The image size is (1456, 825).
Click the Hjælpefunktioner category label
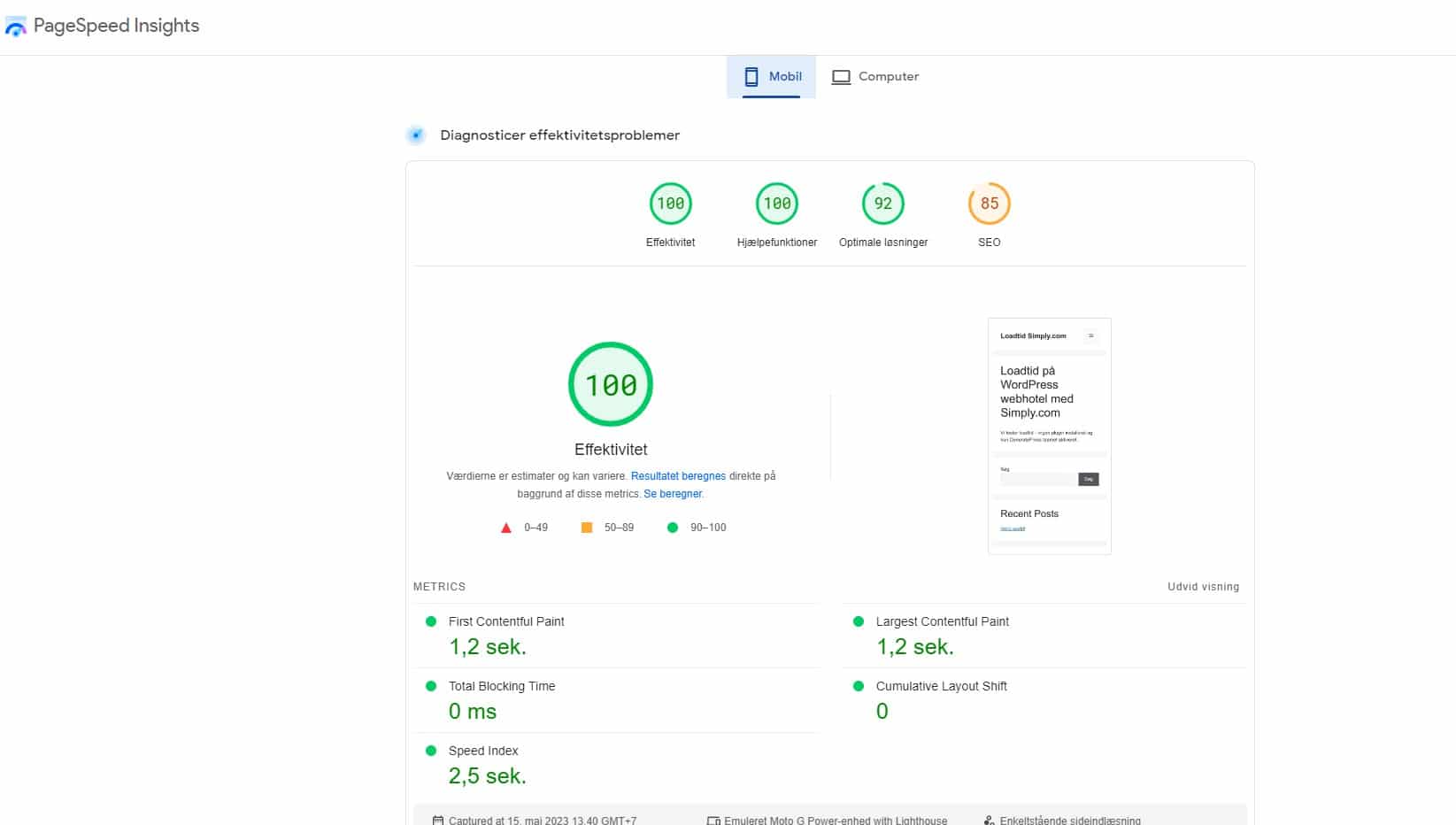[777, 243]
